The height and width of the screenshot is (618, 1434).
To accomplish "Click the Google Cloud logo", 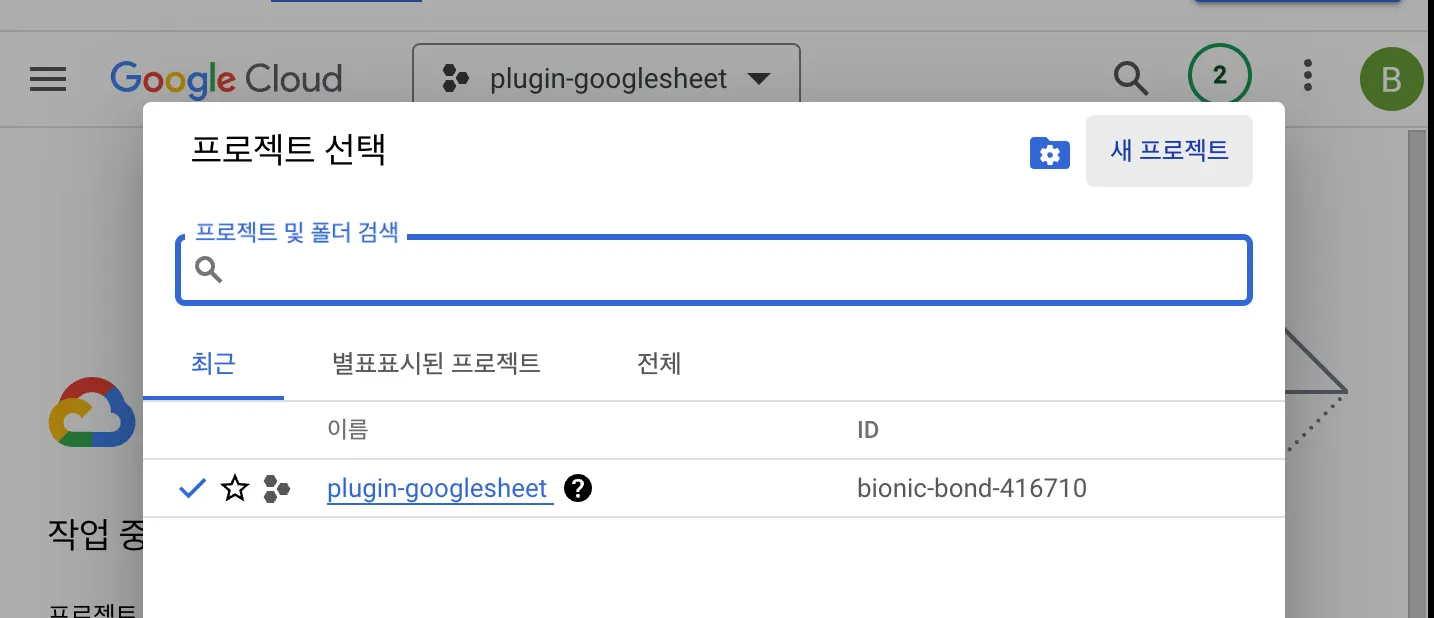I will pos(226,79).
